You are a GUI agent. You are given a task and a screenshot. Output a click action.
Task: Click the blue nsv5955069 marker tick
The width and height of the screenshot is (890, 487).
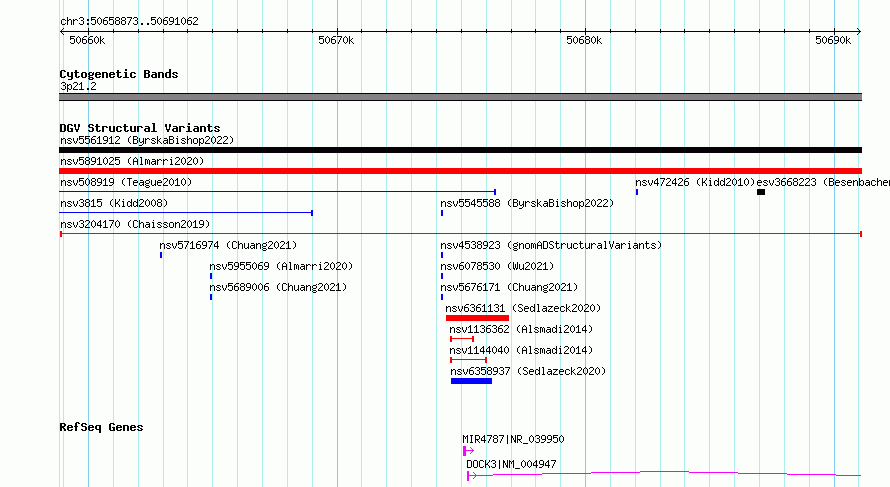(211, 276)
